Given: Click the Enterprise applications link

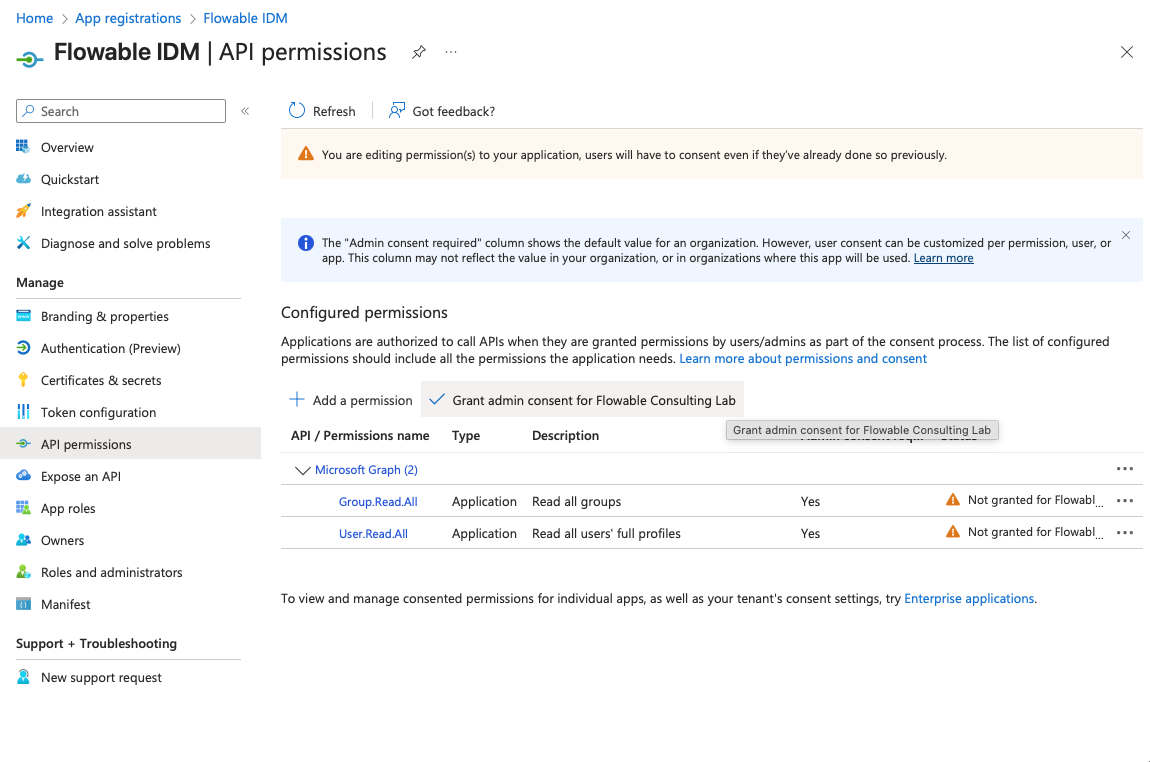Looking at the screenshot, I should coord(968,598).
